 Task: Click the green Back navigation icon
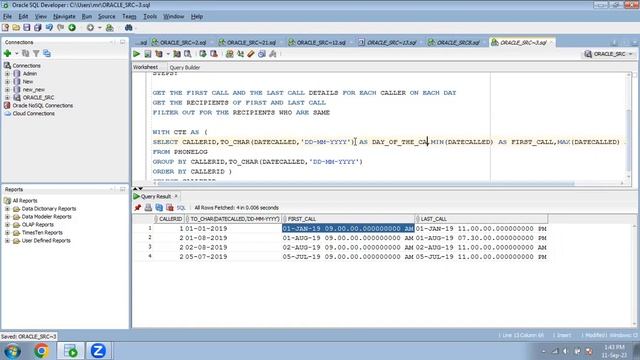point(72,28)
